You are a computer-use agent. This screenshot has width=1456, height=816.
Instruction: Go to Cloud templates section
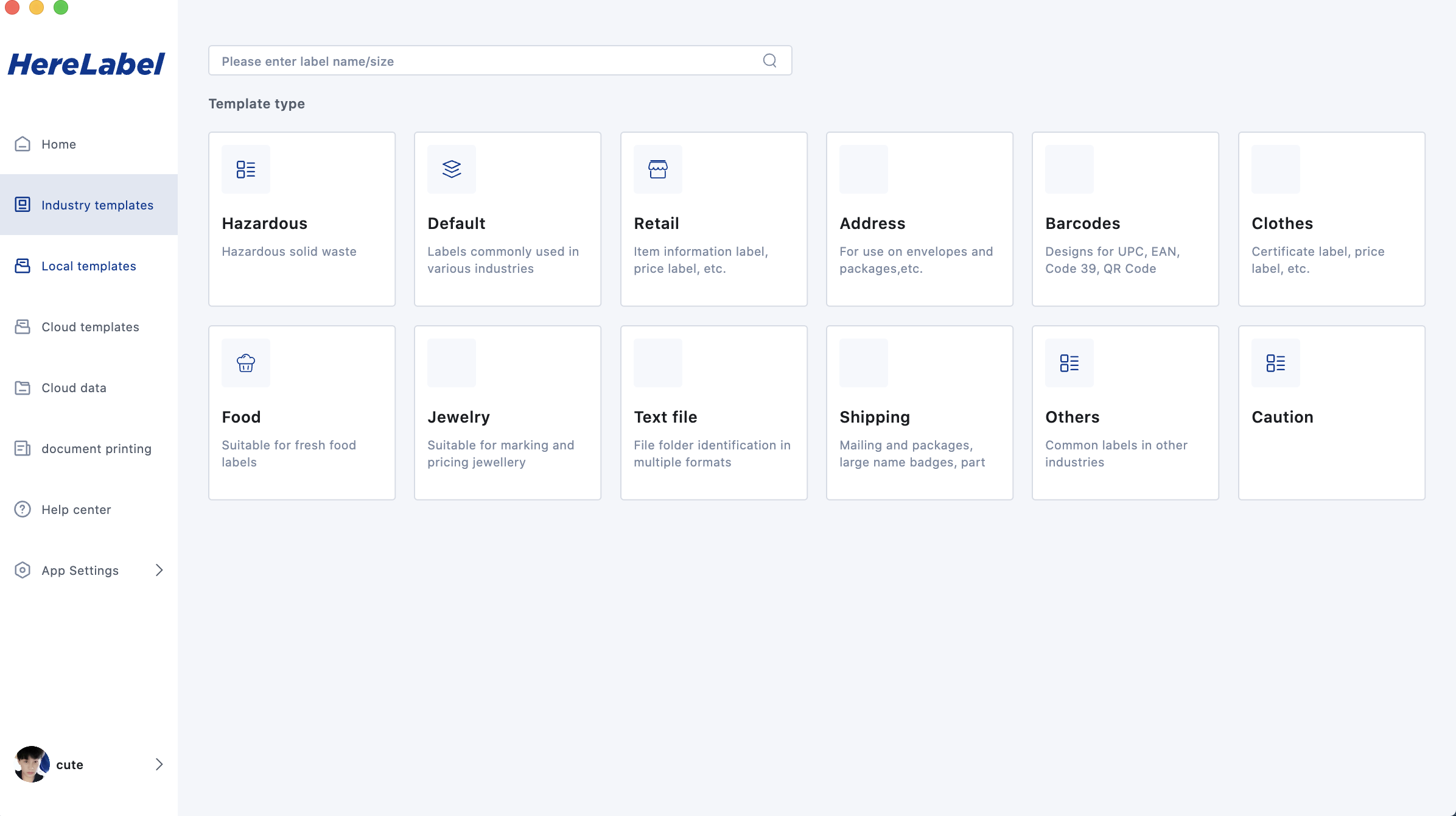point(90,327)
